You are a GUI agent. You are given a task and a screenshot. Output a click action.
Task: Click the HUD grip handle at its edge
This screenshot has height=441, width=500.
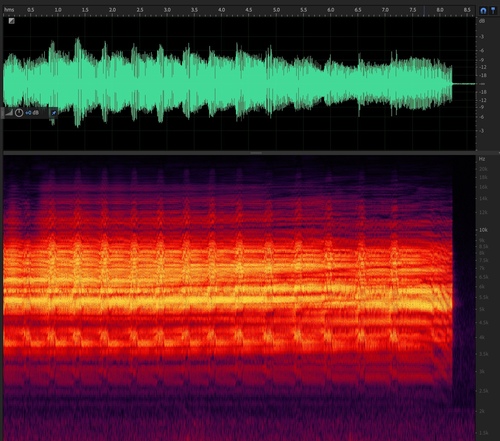[3, 113]
